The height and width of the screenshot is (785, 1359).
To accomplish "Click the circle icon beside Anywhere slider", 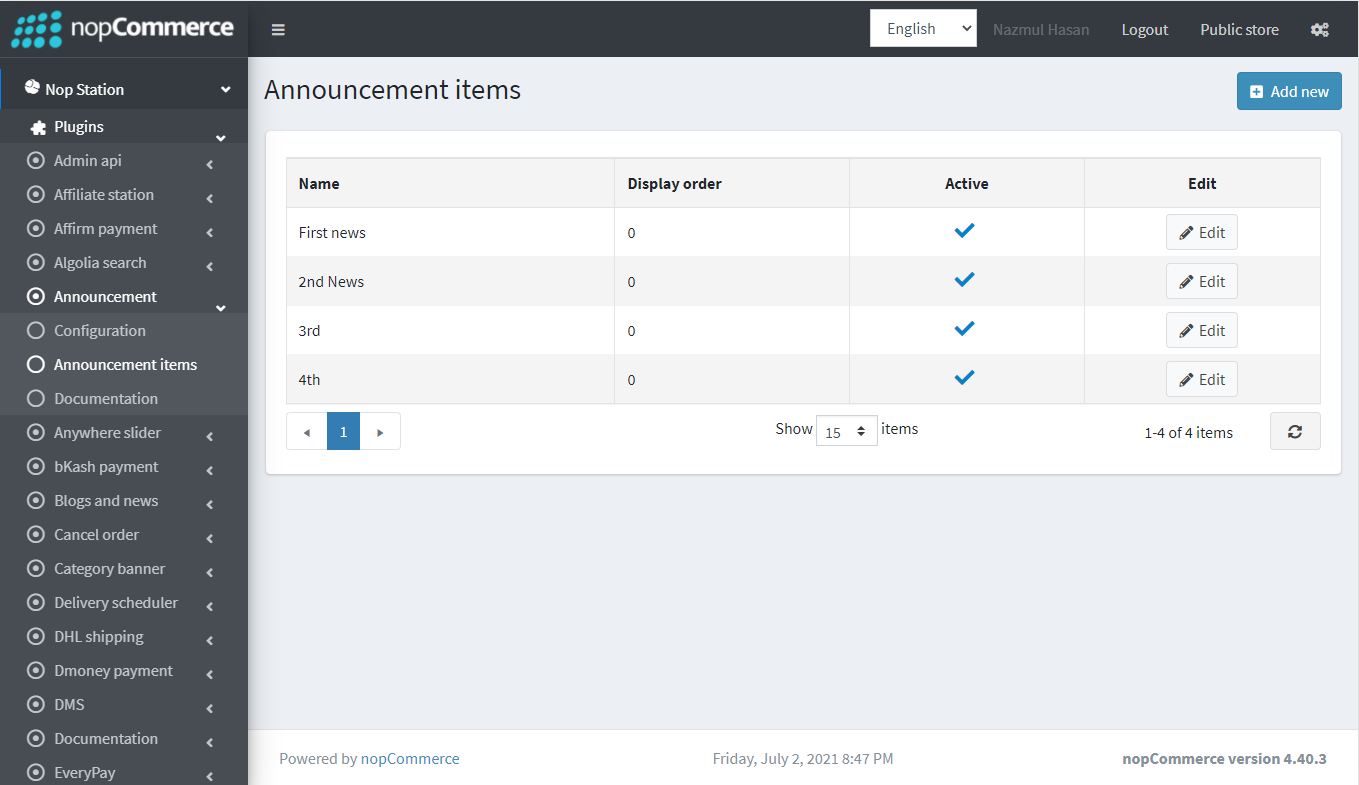I will coord(36,432).
